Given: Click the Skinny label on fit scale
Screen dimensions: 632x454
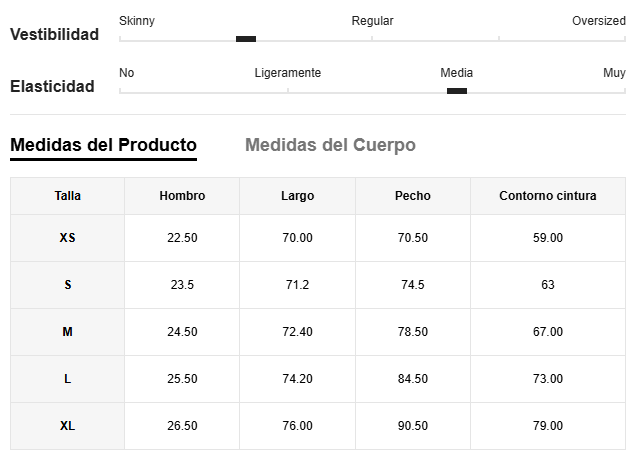Looking at the screenshot, I should tap(137, 21).
